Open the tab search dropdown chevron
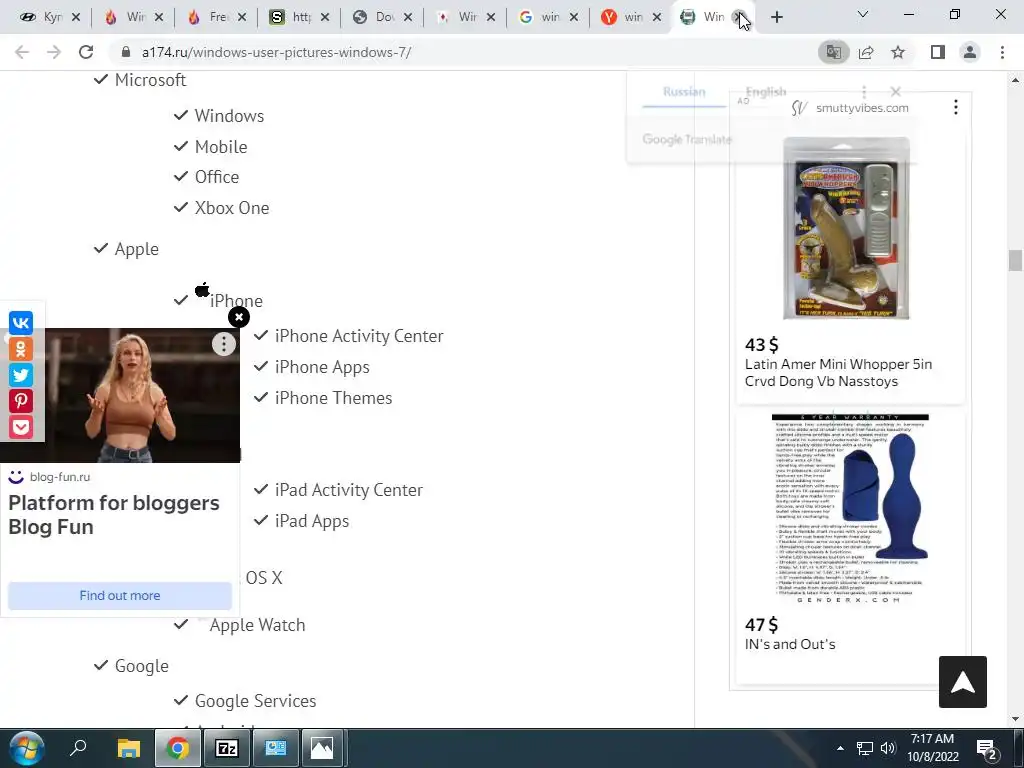 (x=863, y=14)
